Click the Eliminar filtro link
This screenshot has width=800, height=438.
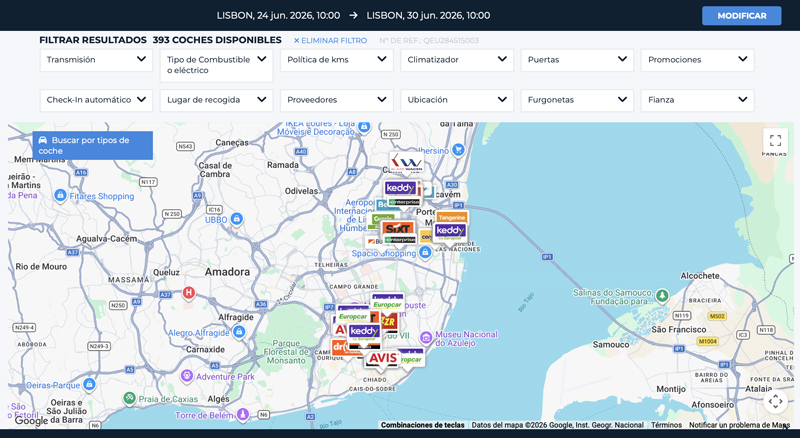coord(330,40)
